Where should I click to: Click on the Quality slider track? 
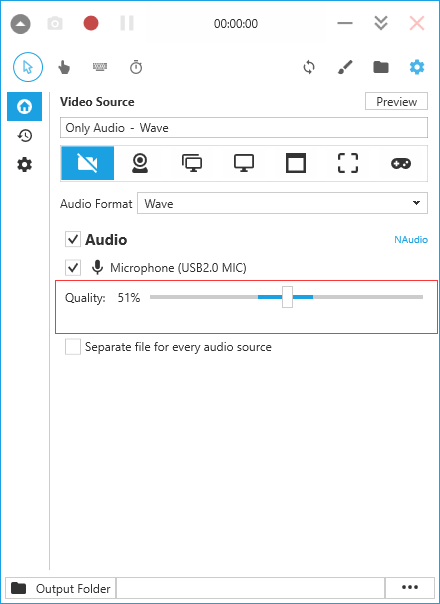click(286, 297)
